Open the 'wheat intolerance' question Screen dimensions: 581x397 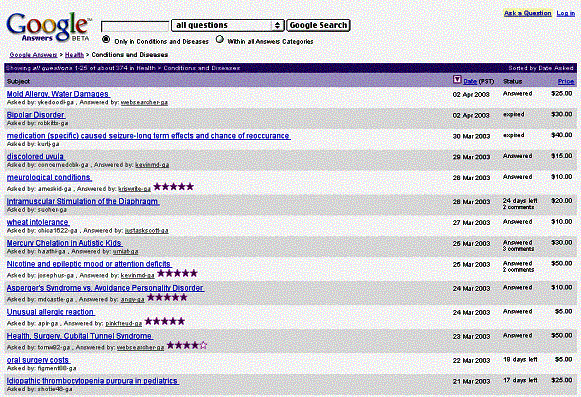(x=38, y=222)
